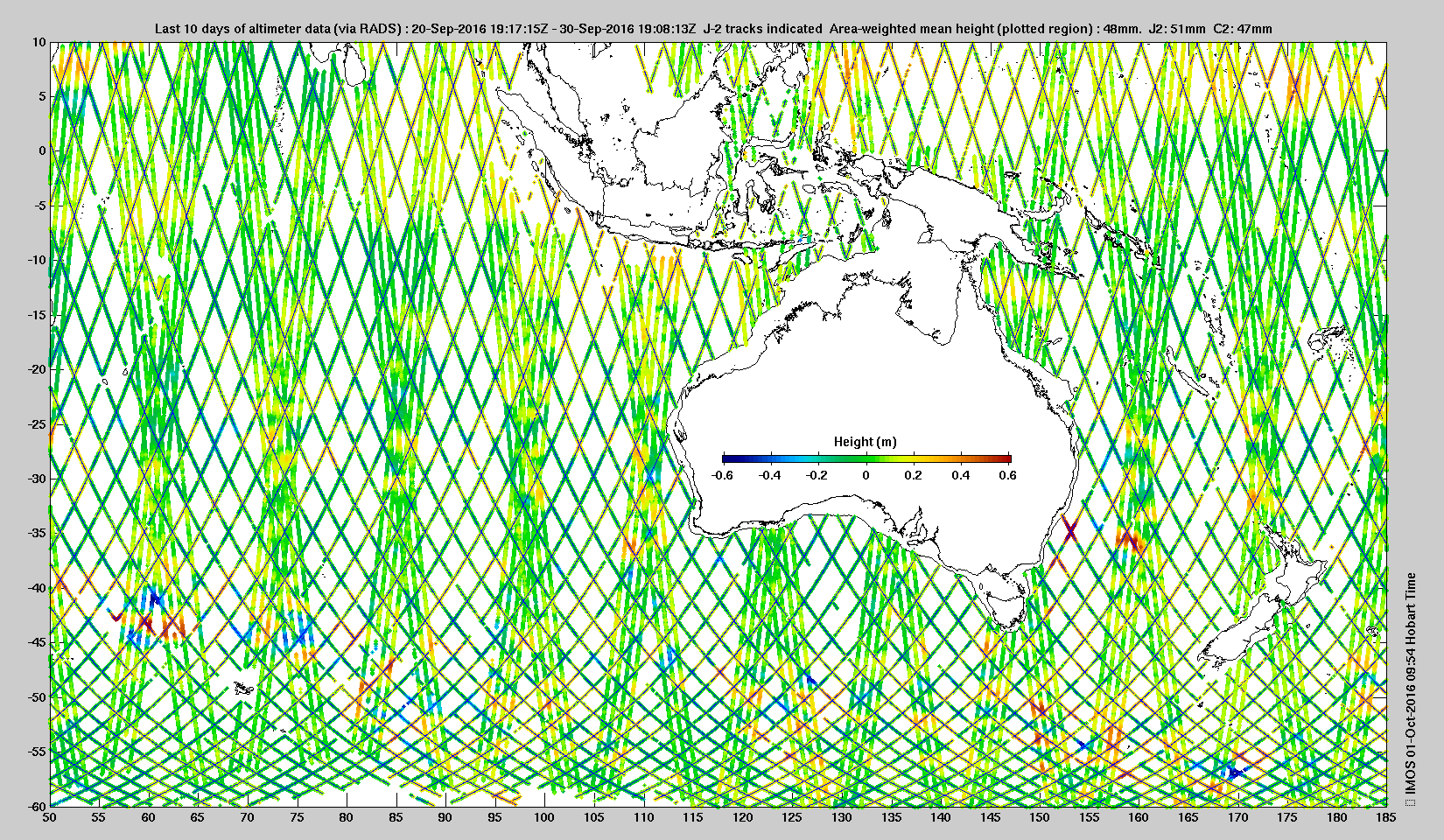Image resolution: width=1444 pixels, height=840 pixels.
Task: Click the longitude axis tick '105'
Action: pyautogui.click(x=594, y=817)
